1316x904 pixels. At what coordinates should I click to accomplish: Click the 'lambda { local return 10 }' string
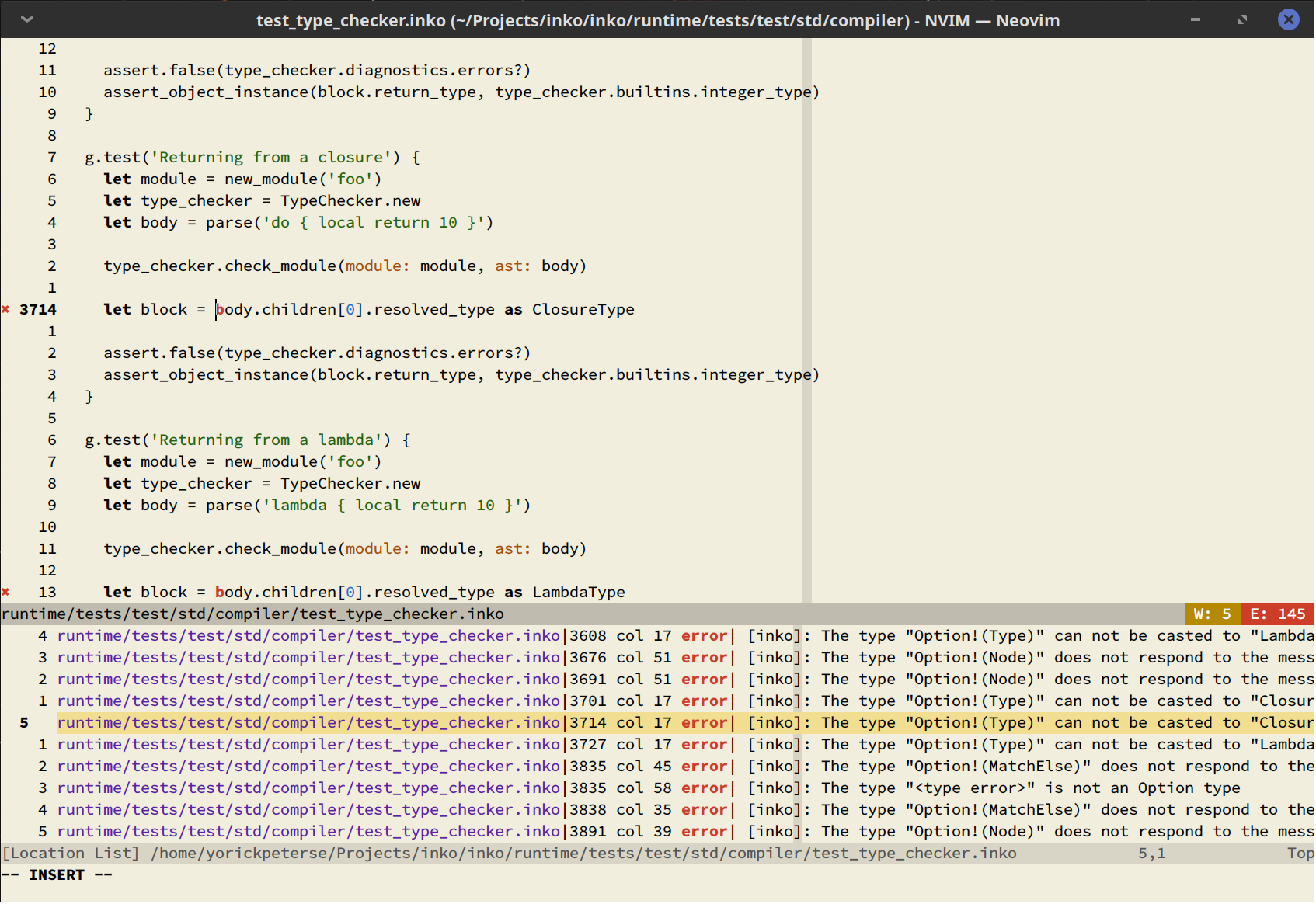click(x=392, y=506)
